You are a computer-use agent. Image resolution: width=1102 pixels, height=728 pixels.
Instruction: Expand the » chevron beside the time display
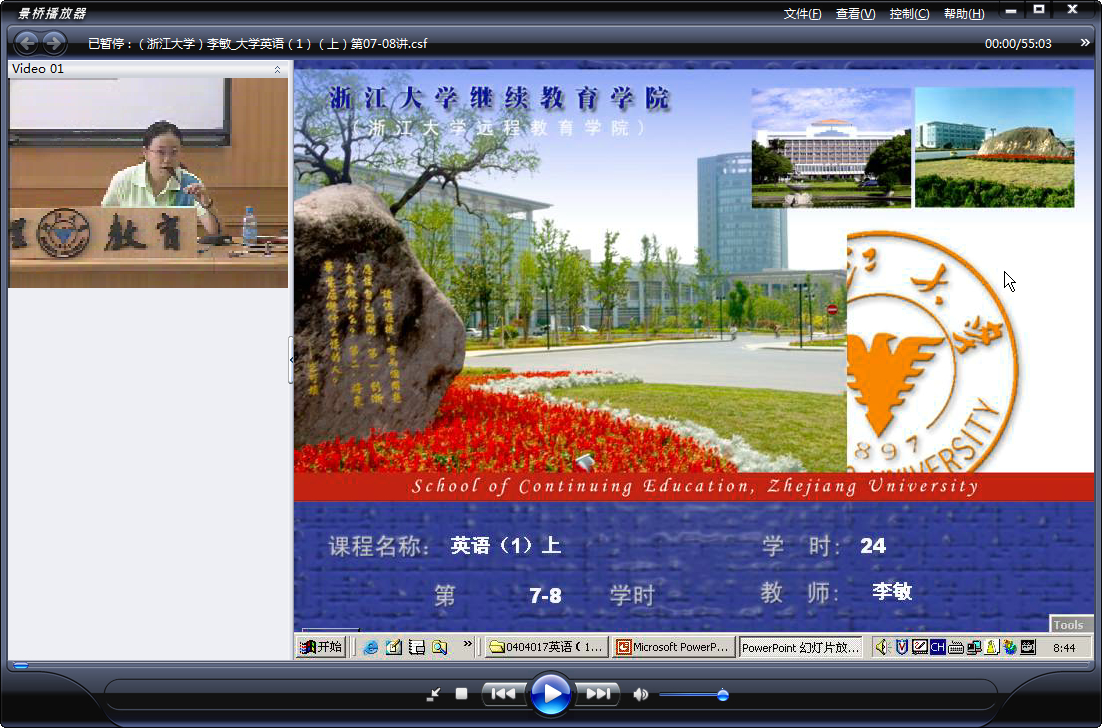(1085, 43)
